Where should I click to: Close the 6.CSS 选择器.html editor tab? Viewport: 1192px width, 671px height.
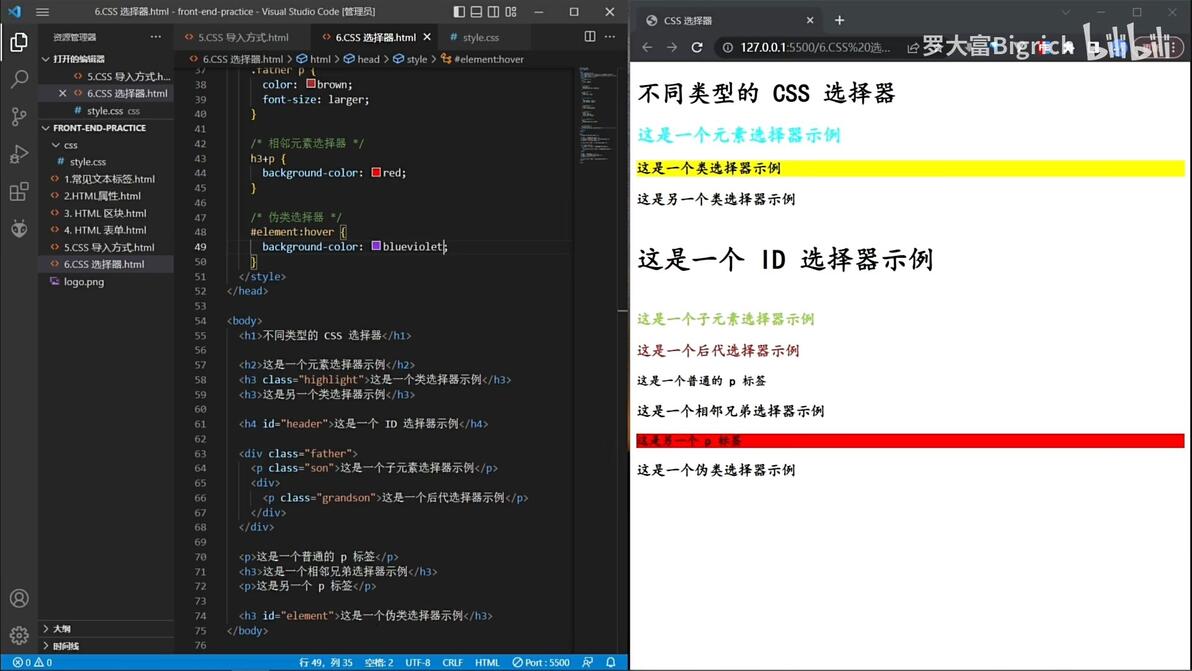point(427,36)
